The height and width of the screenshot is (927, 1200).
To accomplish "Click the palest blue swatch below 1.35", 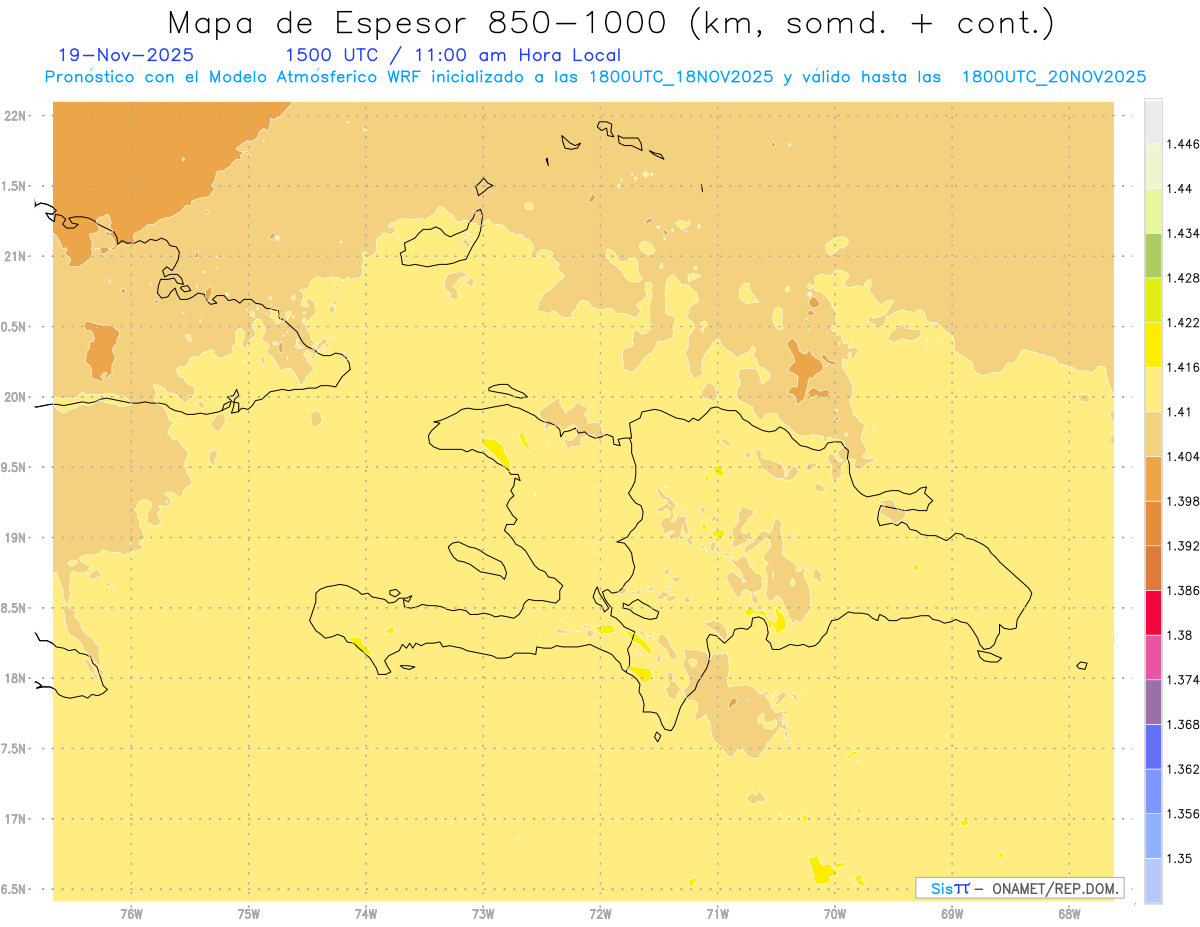I will pyautogui.click(x=1153, y=881).
